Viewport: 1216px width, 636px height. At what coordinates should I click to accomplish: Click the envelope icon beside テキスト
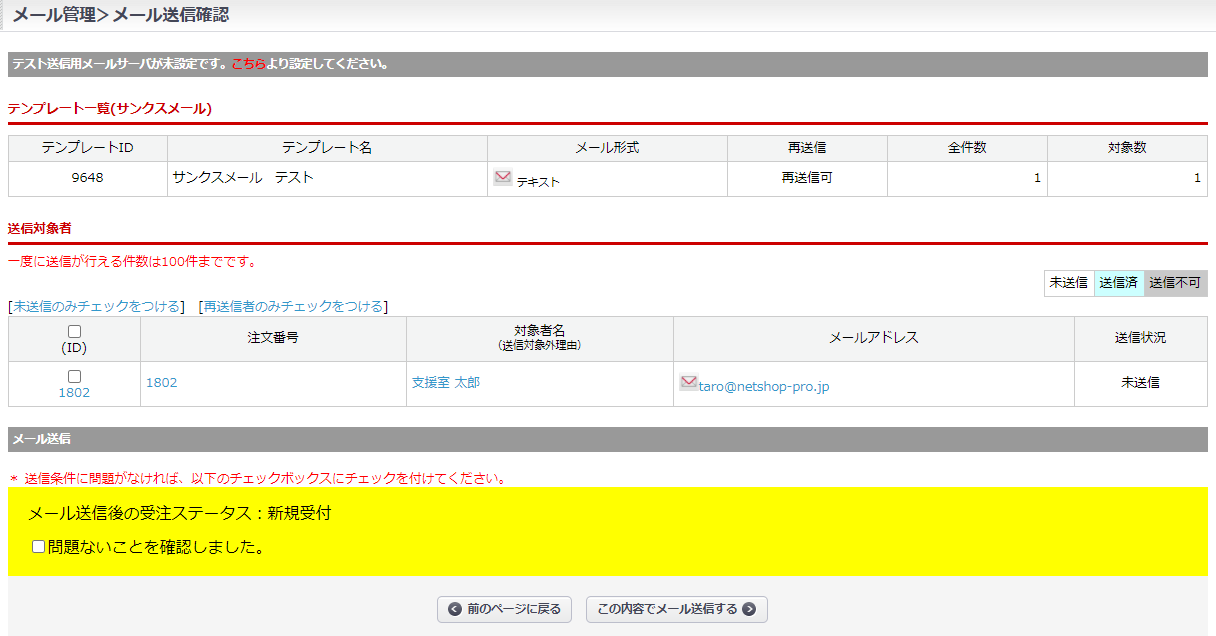[x=503, y=178]
